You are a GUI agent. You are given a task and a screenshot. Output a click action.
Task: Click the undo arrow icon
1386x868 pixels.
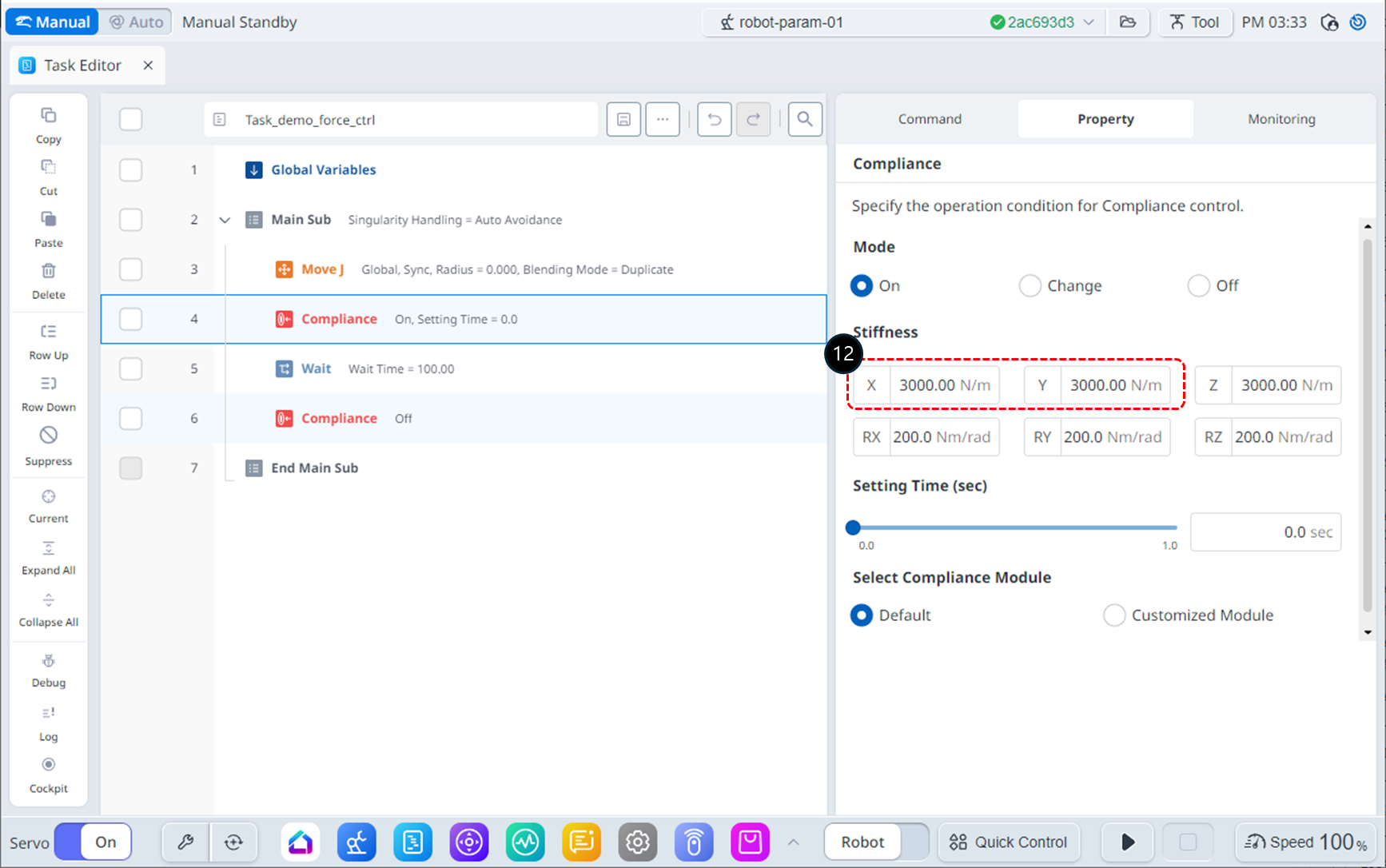click(x=714, y=119)
